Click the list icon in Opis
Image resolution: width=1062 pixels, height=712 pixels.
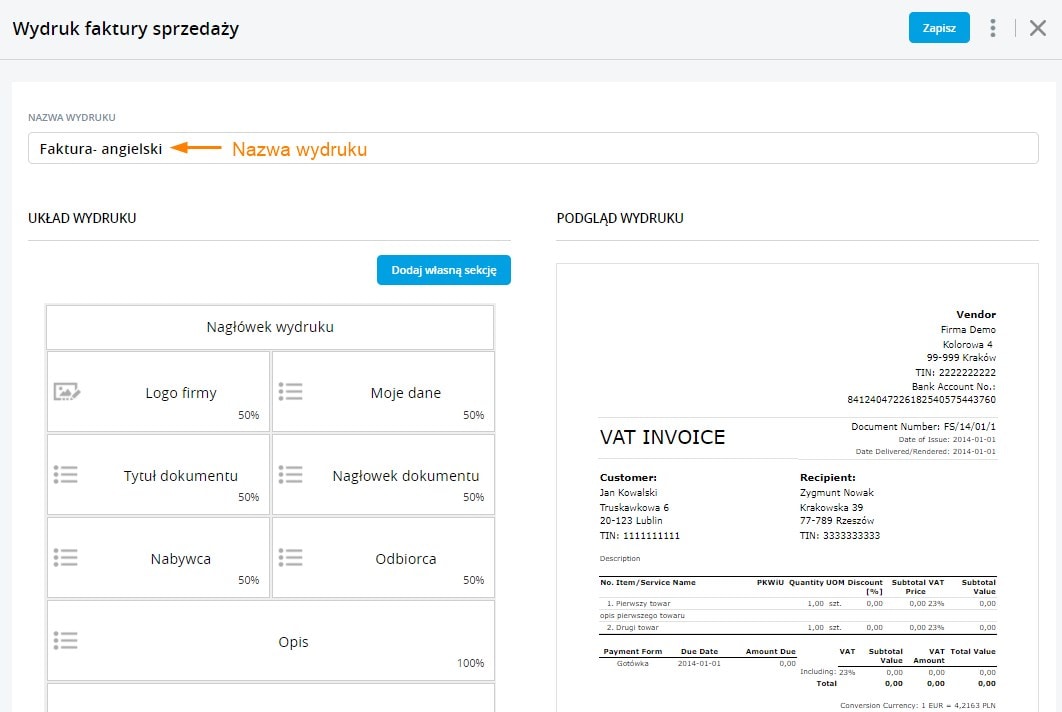point(66,640)
